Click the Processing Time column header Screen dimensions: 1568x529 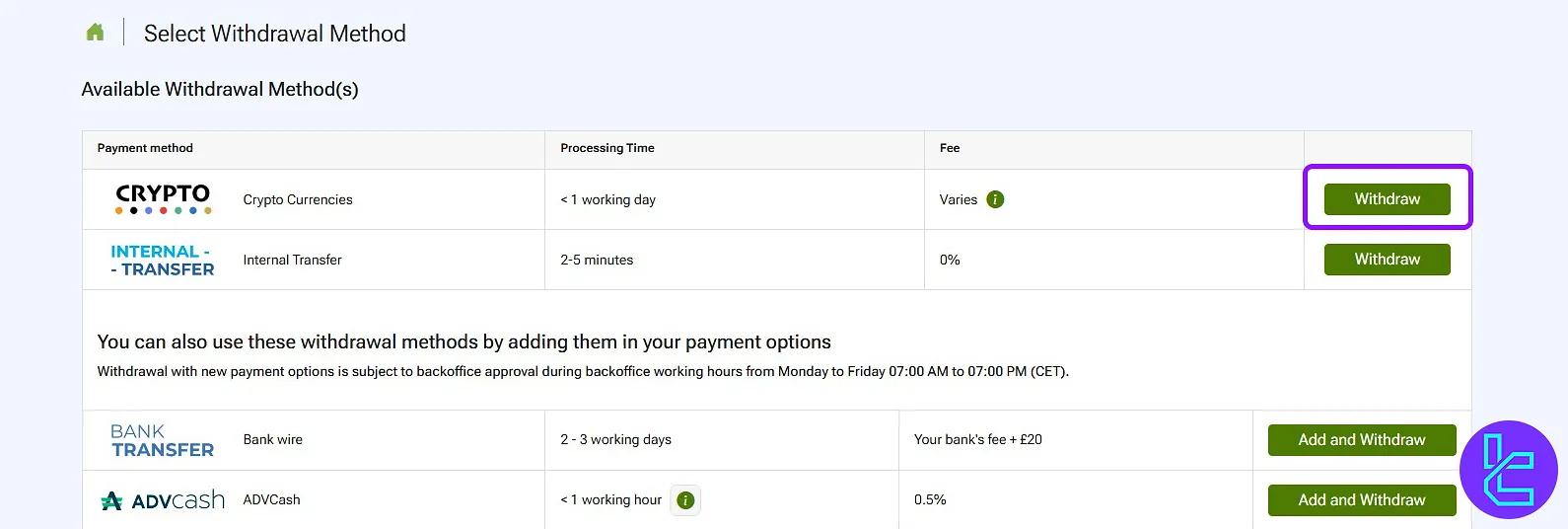(x=607, y=148)
